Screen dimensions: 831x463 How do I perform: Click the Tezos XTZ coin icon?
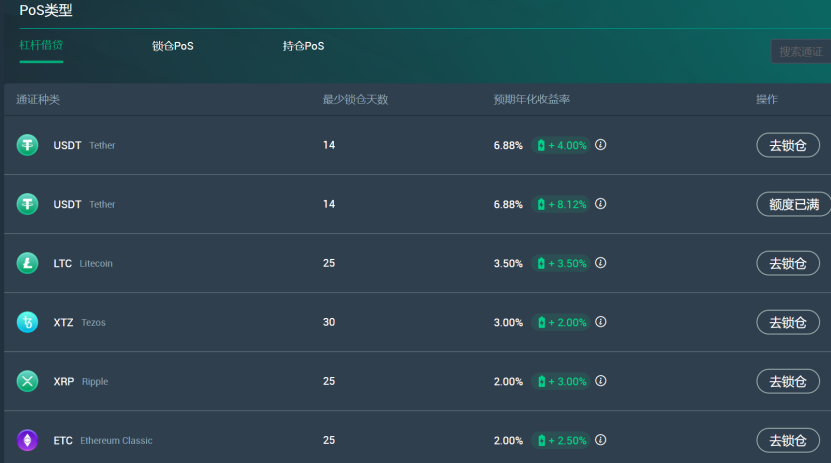(27, 322)
